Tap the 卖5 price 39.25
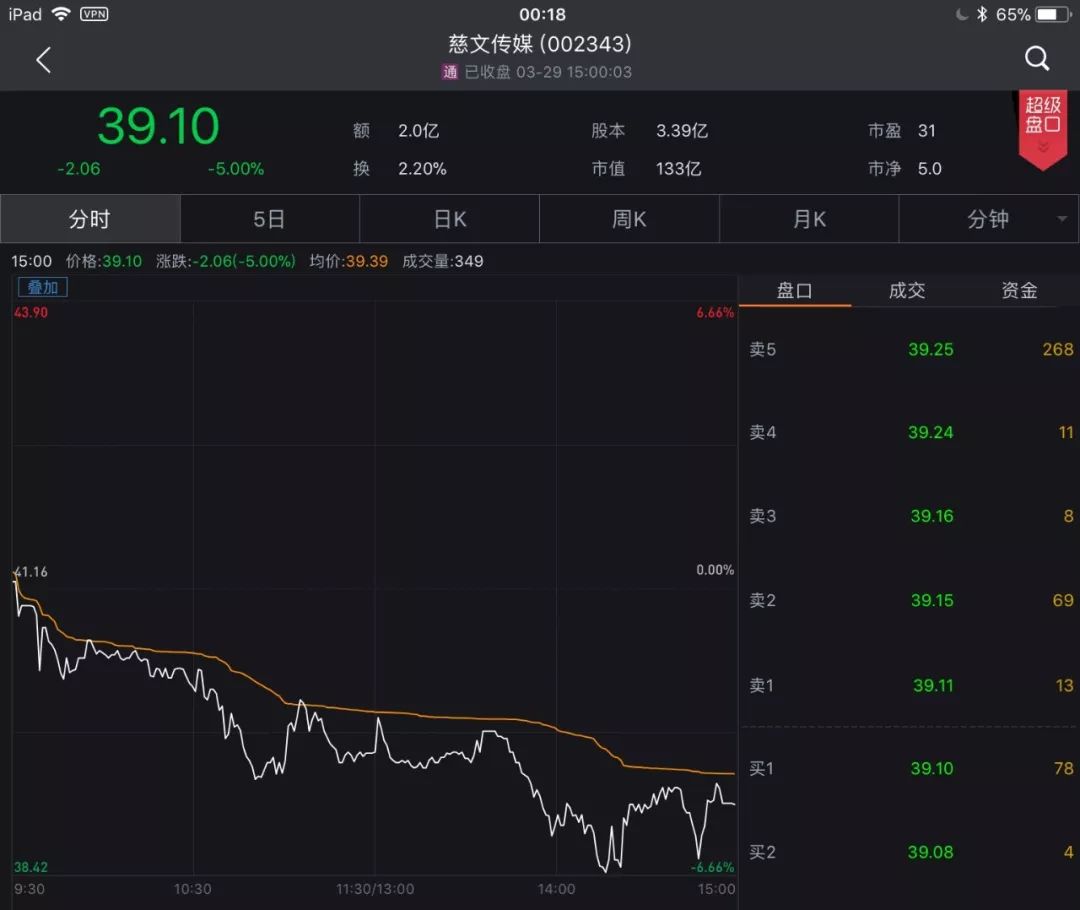 pos(931,349)
